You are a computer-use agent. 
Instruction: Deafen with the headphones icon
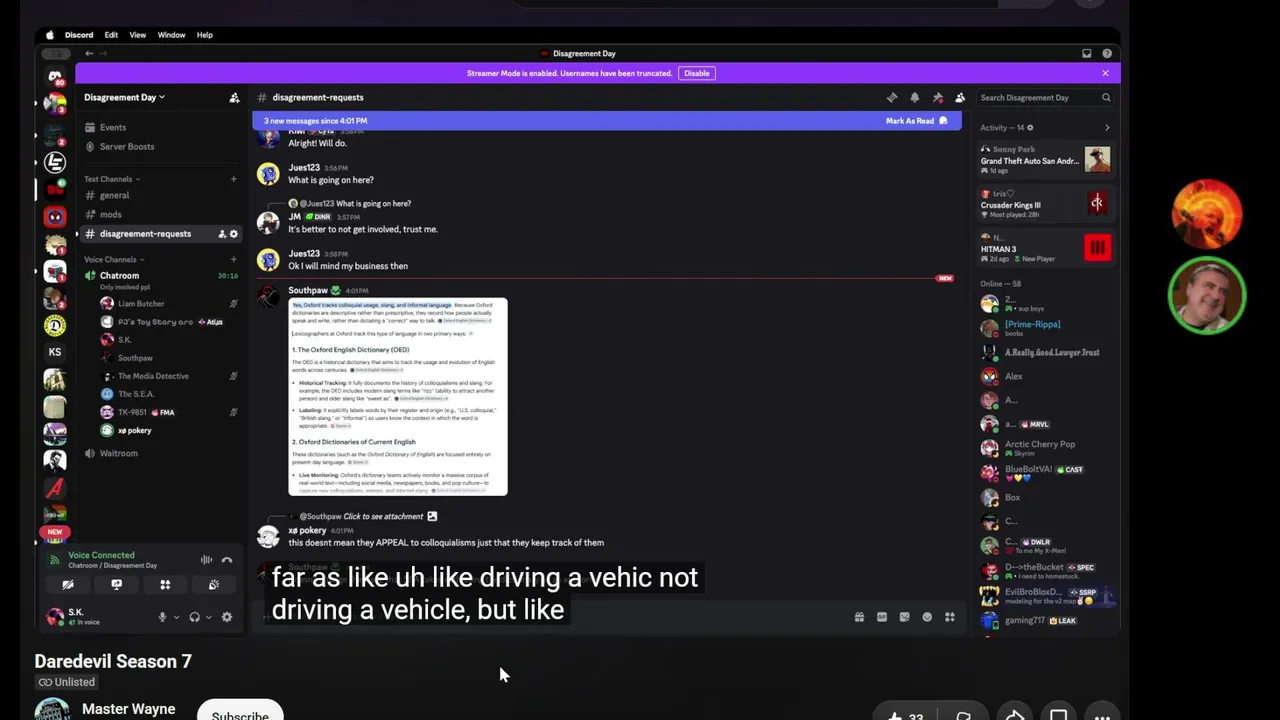point(194,617)
